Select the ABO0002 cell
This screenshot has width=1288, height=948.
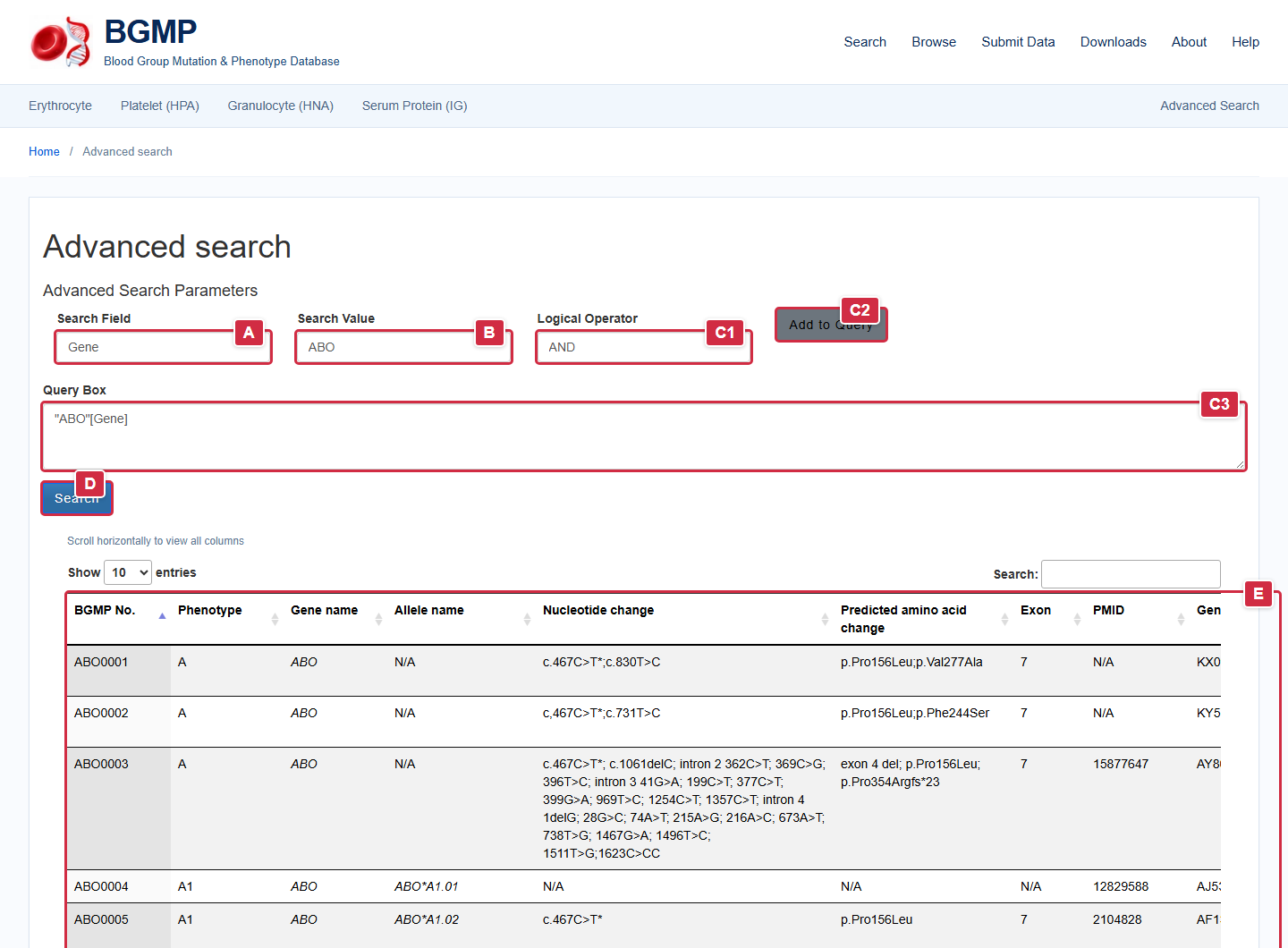tap(119, 722)
